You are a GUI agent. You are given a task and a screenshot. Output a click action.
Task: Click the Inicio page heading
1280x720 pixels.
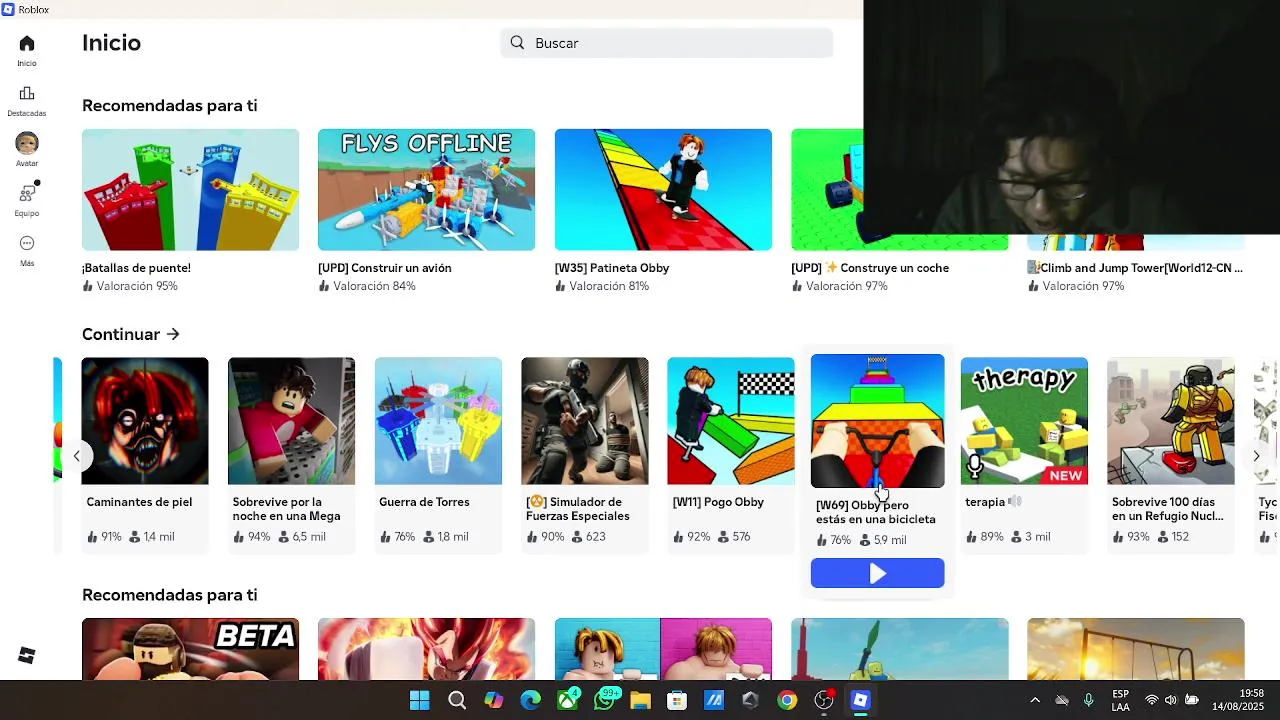tap(111, 43)
